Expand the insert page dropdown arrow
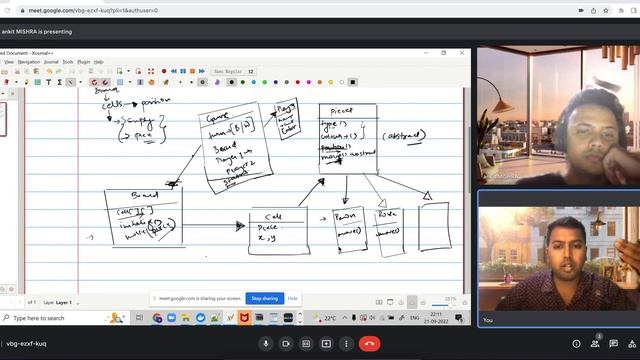640x360 pixels. tap(129, 71)
